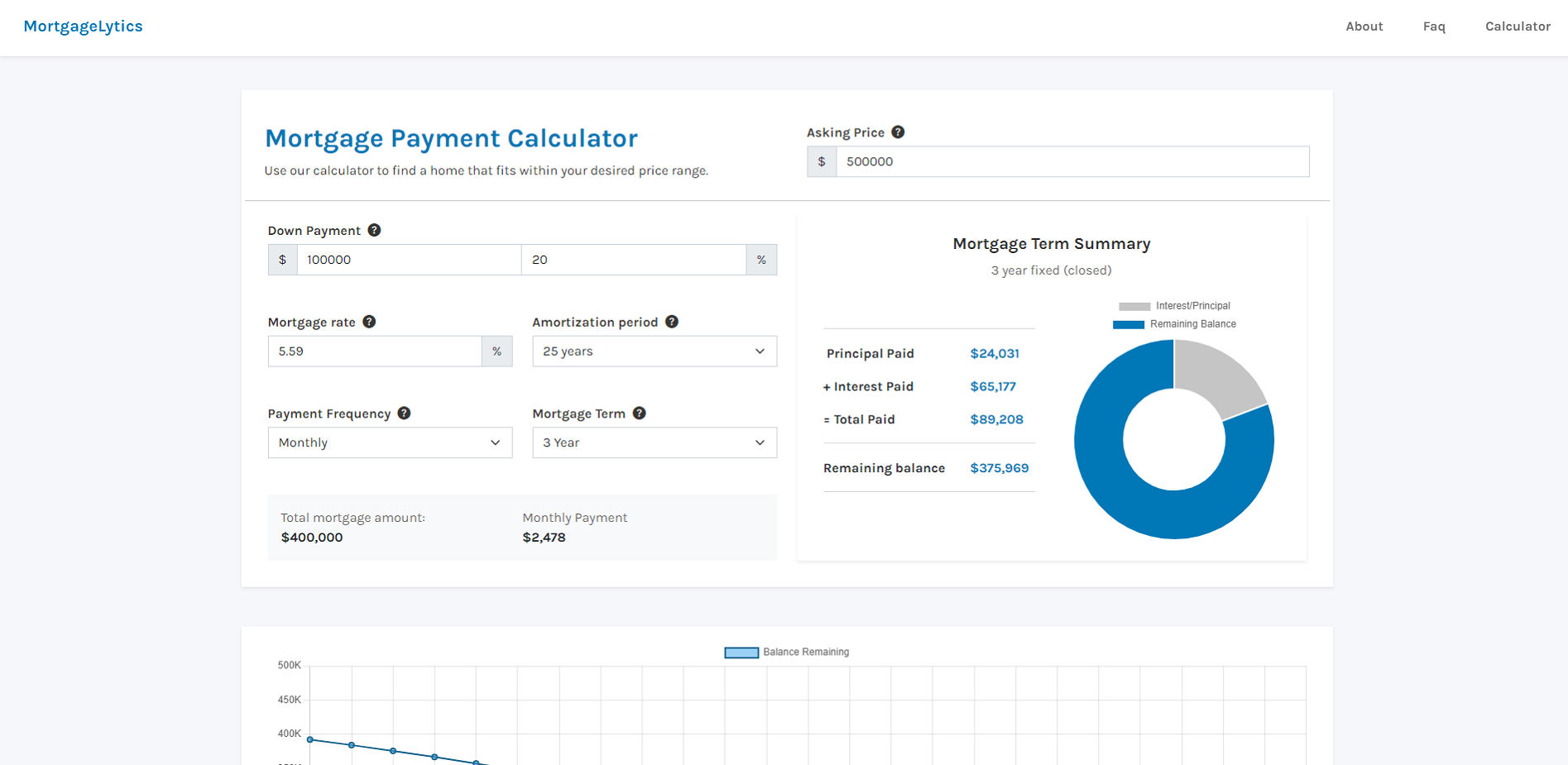Viewport: 1568px width, 765px height.
Task: Toggle the Interest/Principal legend swatch
Action: (1134, 306)
